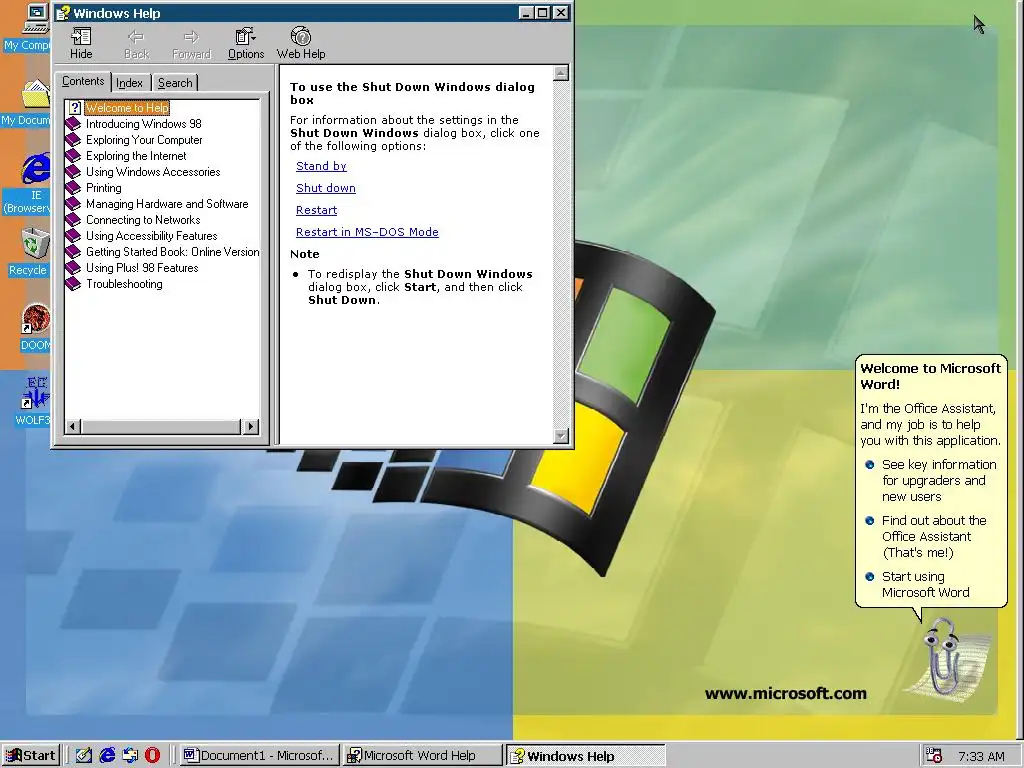Switch to Microsoft Word Help taskbar button
1024x768 pixels.
423,756
